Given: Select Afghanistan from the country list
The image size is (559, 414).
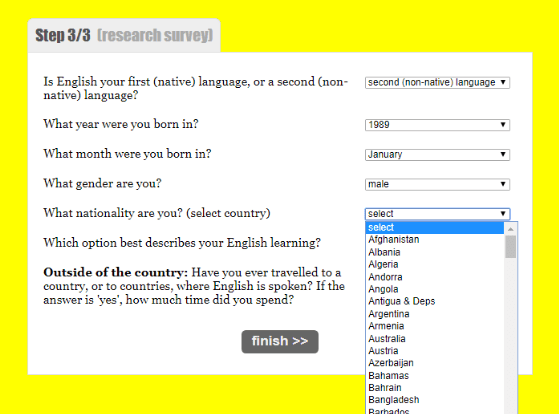Looking at the screenshot, I should tap(435, 240).
